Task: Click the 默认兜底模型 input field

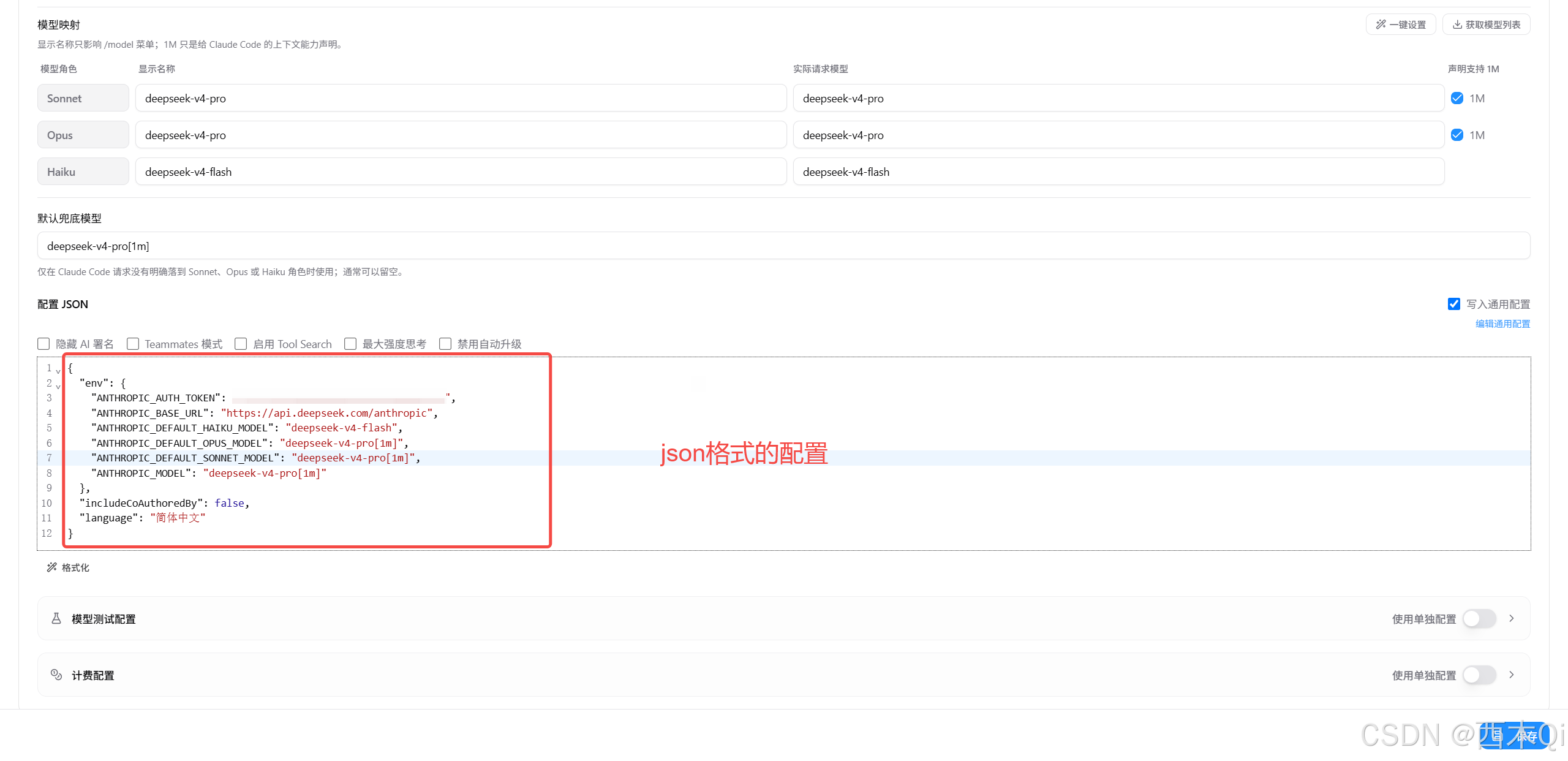Action: tap(783, 246)
